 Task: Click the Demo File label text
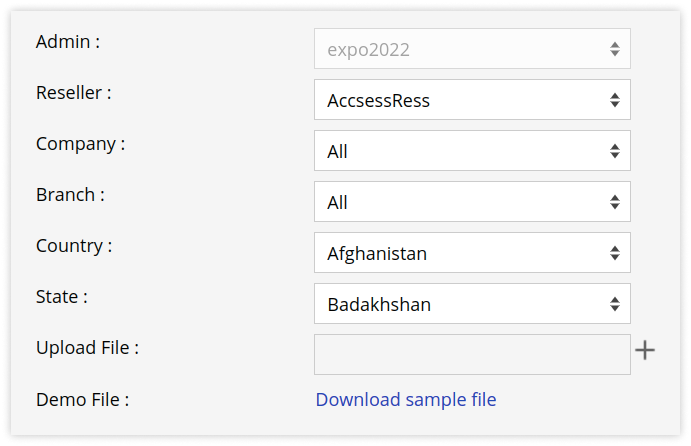pyautogui.click(x=82, y=400)
